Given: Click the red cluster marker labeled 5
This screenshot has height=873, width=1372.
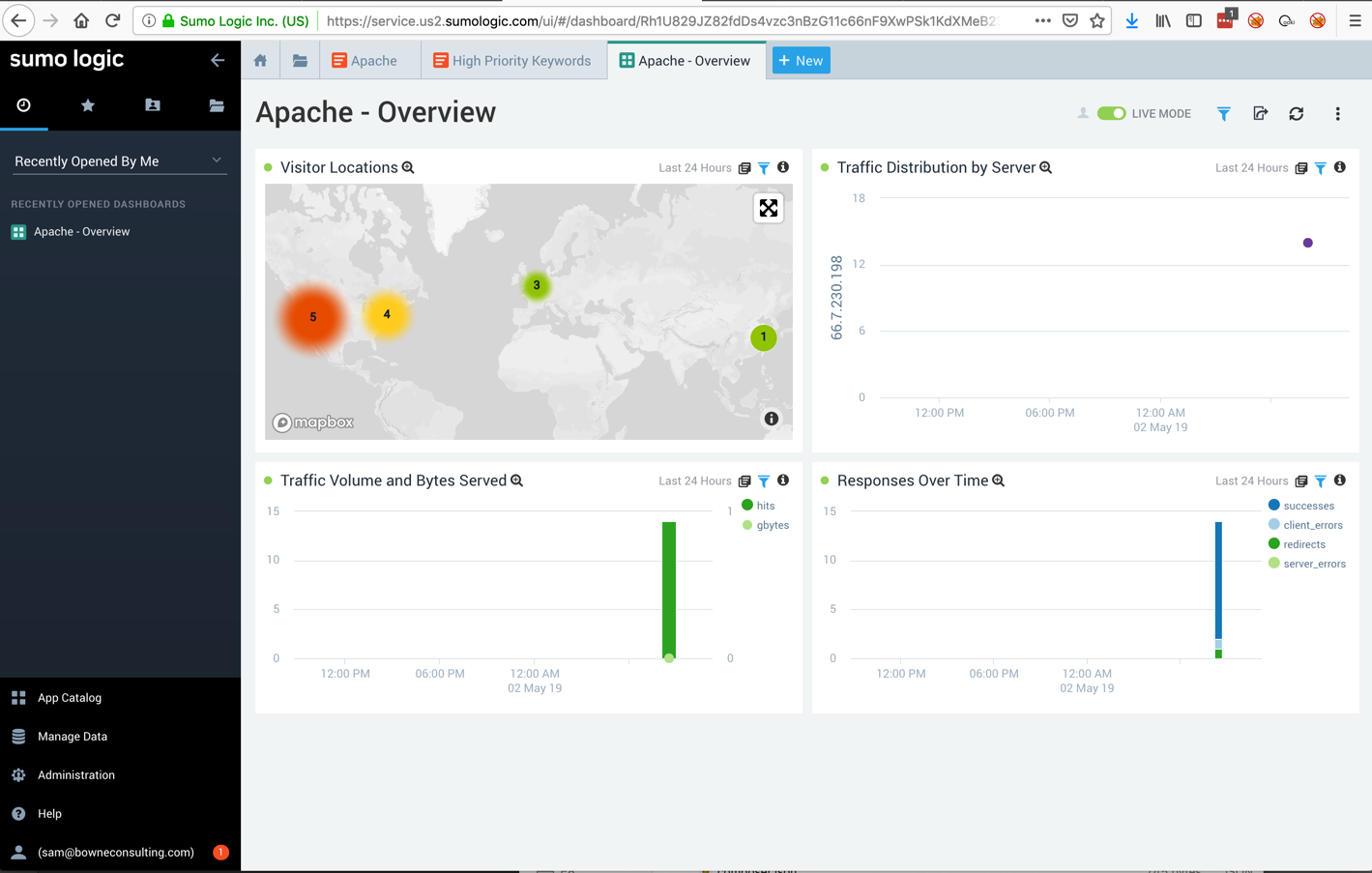Looking at the screenshot, I should pyautogui.click(x=312, y=317).
